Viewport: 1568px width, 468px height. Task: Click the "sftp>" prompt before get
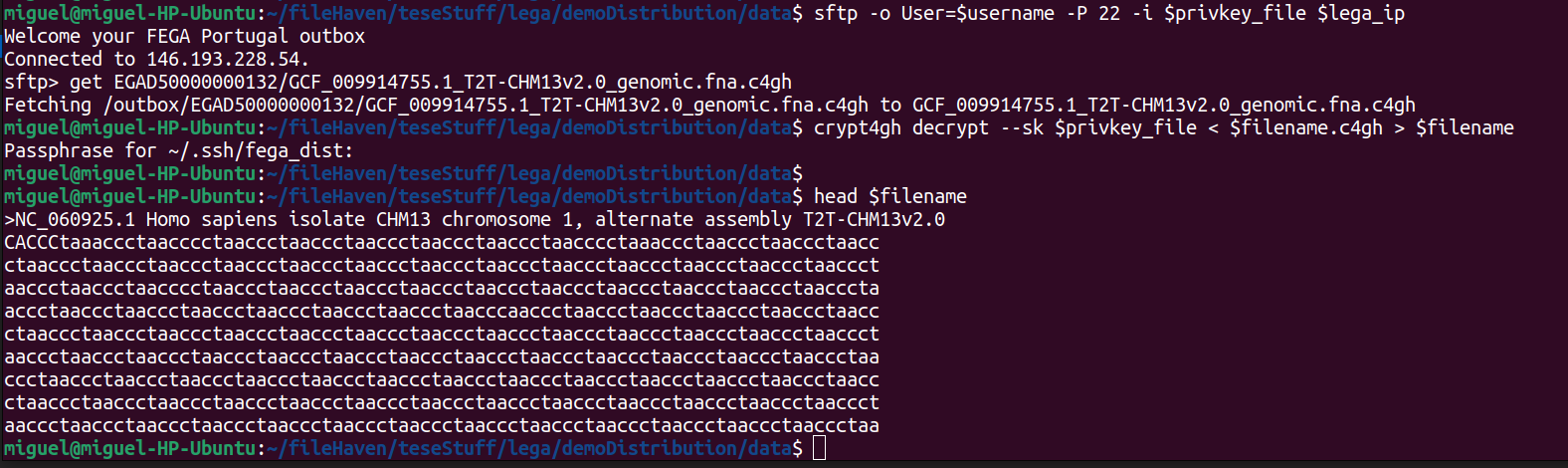point(32,83)
